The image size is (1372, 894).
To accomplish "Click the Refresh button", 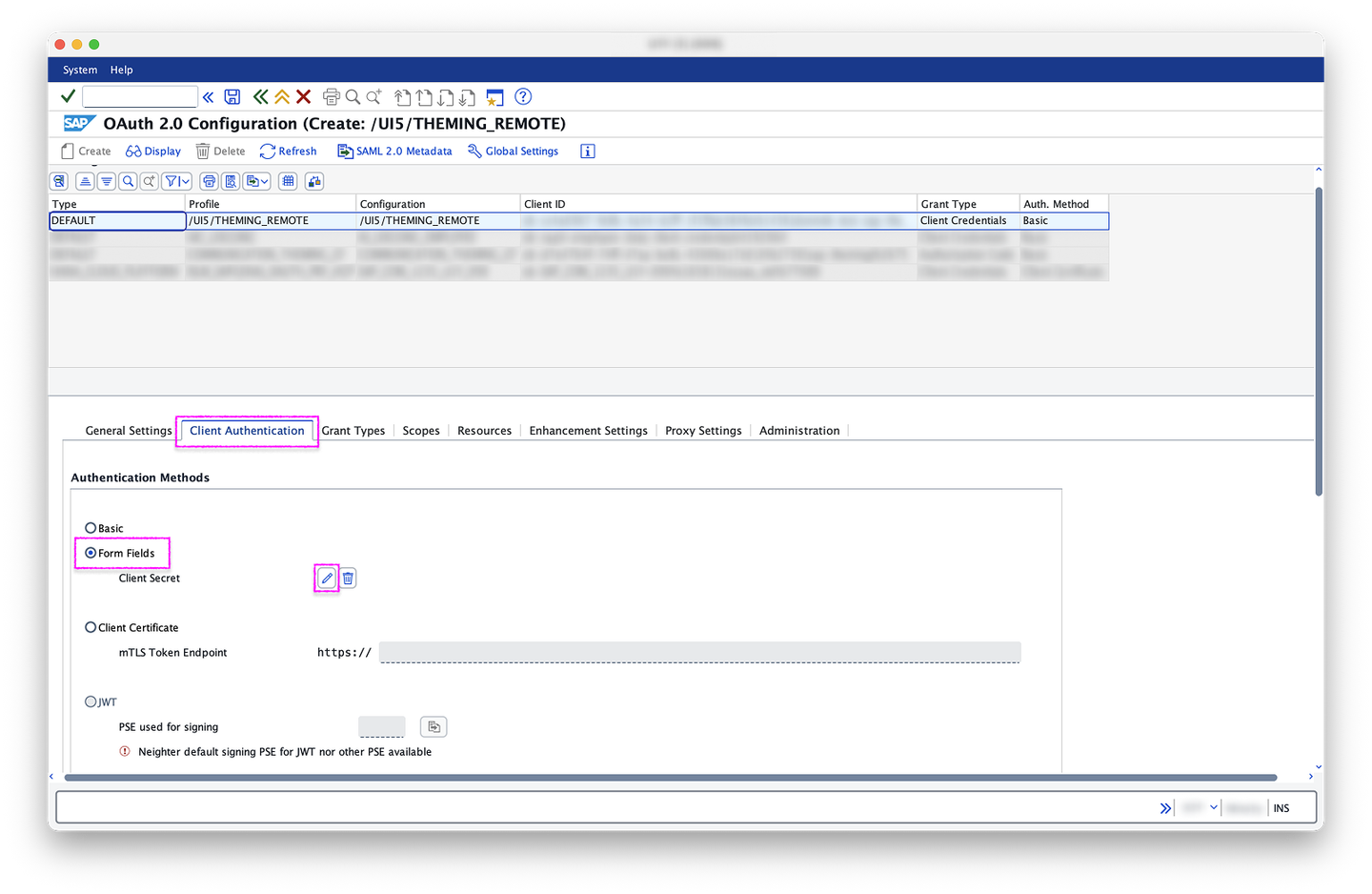I will (288, 151).
